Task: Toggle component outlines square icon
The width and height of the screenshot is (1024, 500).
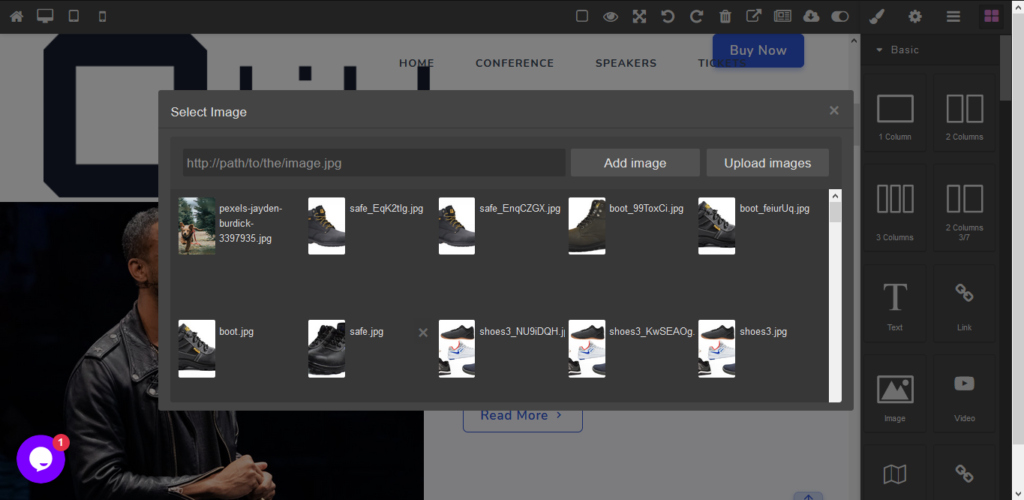Action: pyautogui.click(x=582, y=16)
